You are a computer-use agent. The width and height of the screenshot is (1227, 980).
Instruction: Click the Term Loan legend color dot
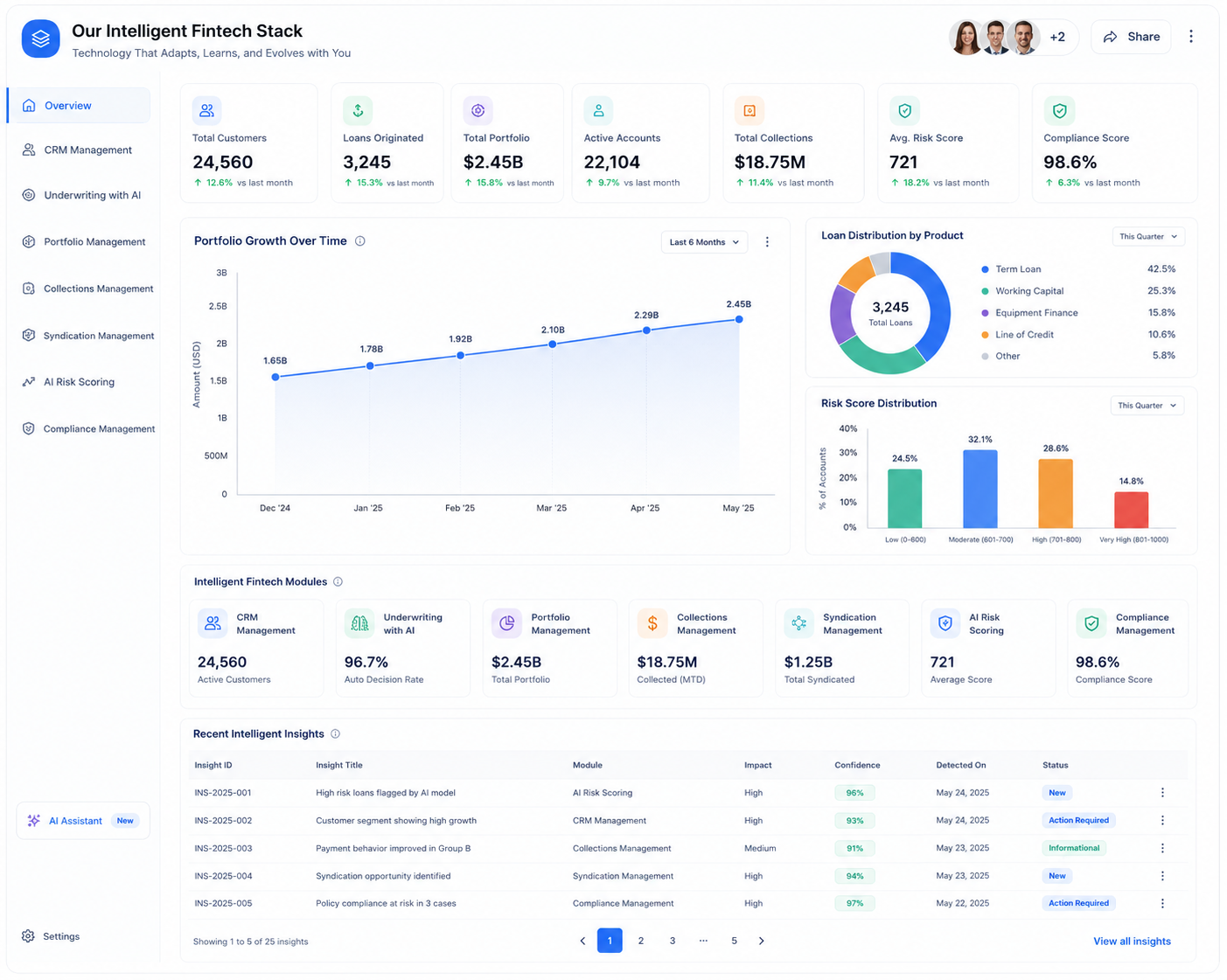coord(986,270)
